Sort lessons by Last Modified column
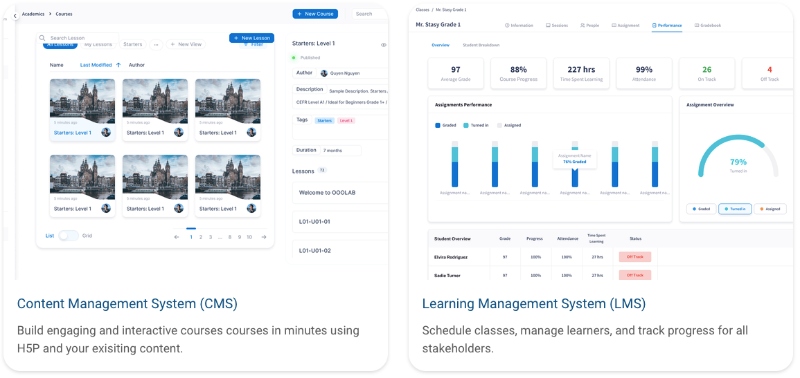The image size is (800, 378). tap(96, 65)
